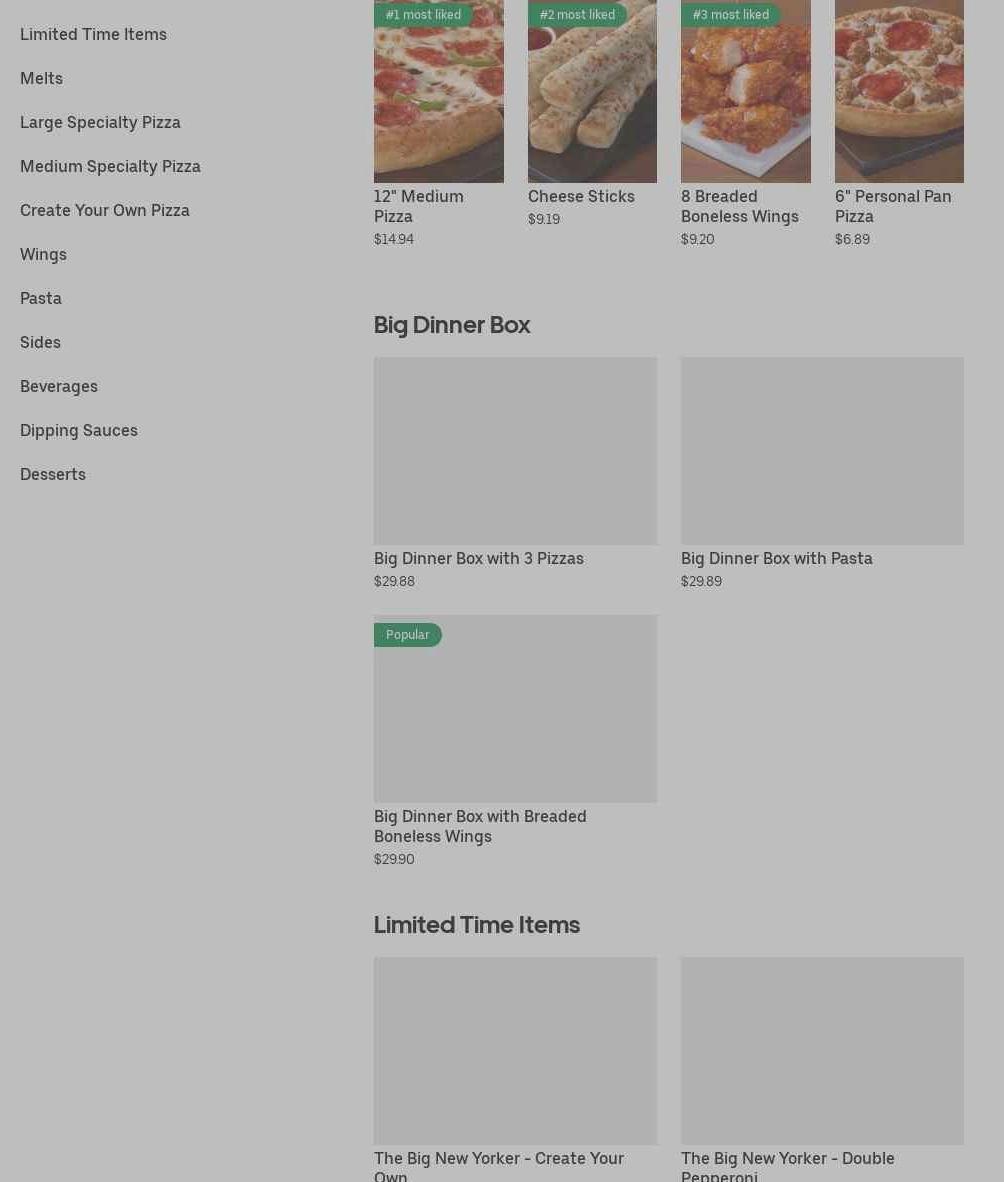Select Wings category in sidebar
1004x1182 pixels.
point(43,254)
